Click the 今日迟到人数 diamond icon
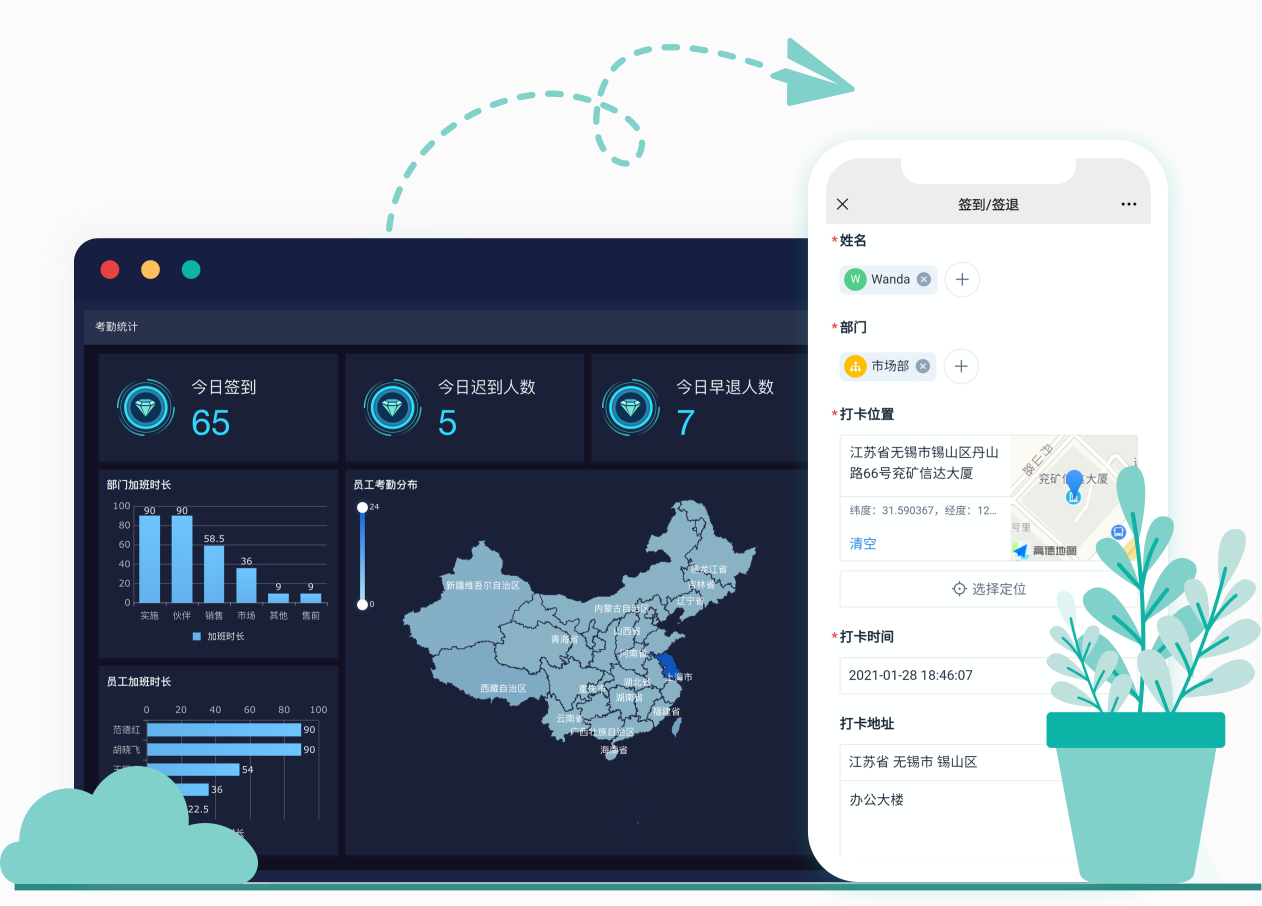1262x906 pixels. coord(394,408)
